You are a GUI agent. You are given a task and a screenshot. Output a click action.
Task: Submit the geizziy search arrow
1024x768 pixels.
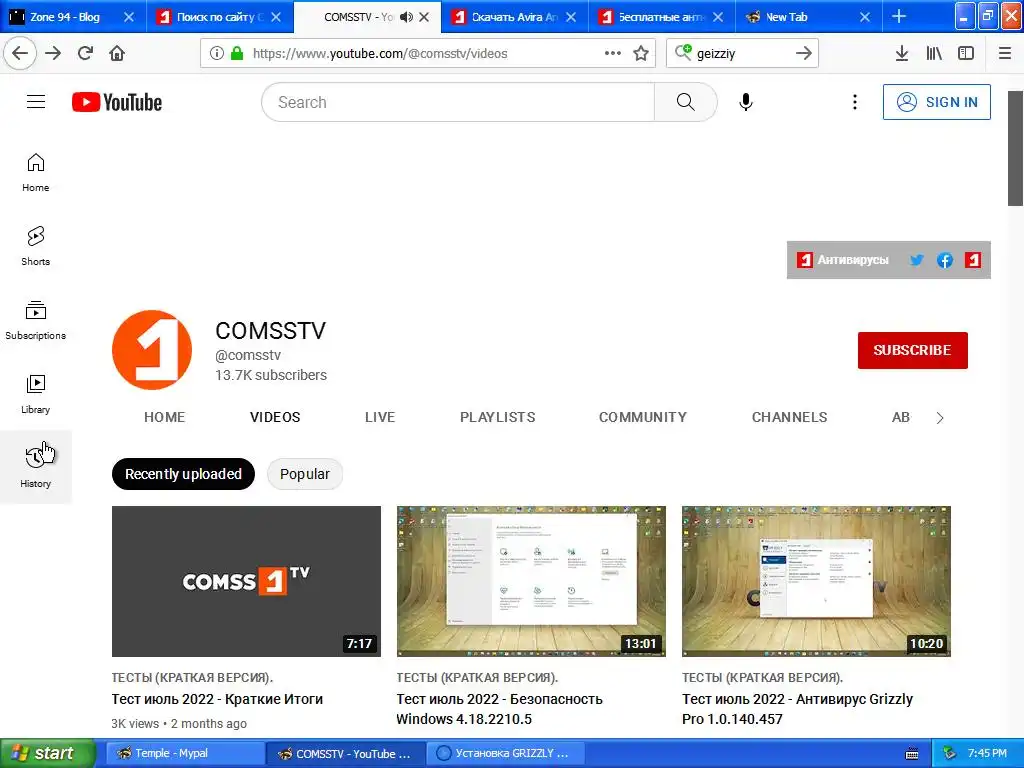pyautogui.click(x=804, y=53)
